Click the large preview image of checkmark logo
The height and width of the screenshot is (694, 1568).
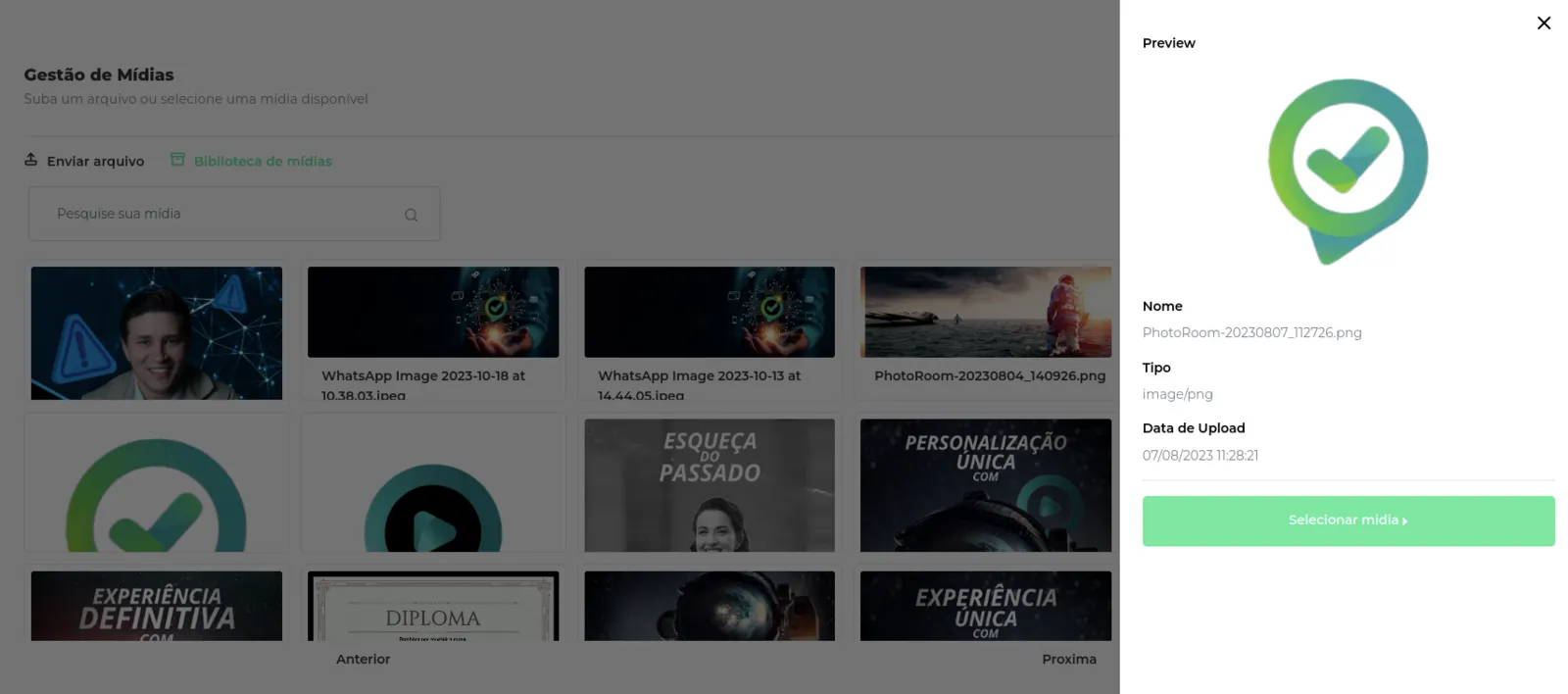(x=1347, y=172)
